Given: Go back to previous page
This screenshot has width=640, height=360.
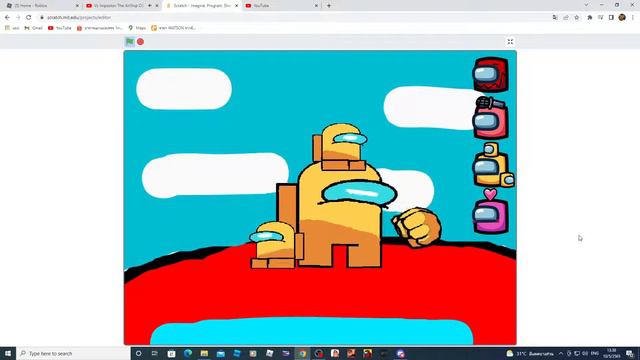Looking at the screenshot, I should [7, 18].
